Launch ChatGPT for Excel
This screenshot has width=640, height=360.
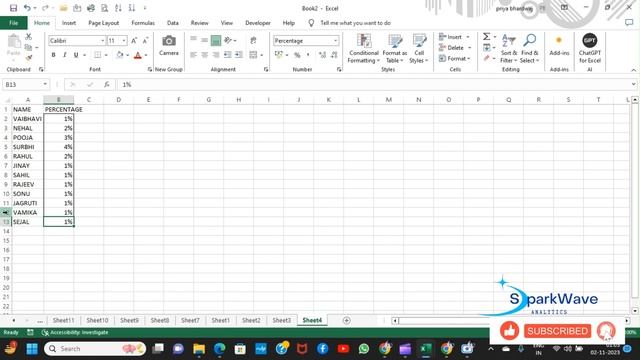click(x=589, y=49)
